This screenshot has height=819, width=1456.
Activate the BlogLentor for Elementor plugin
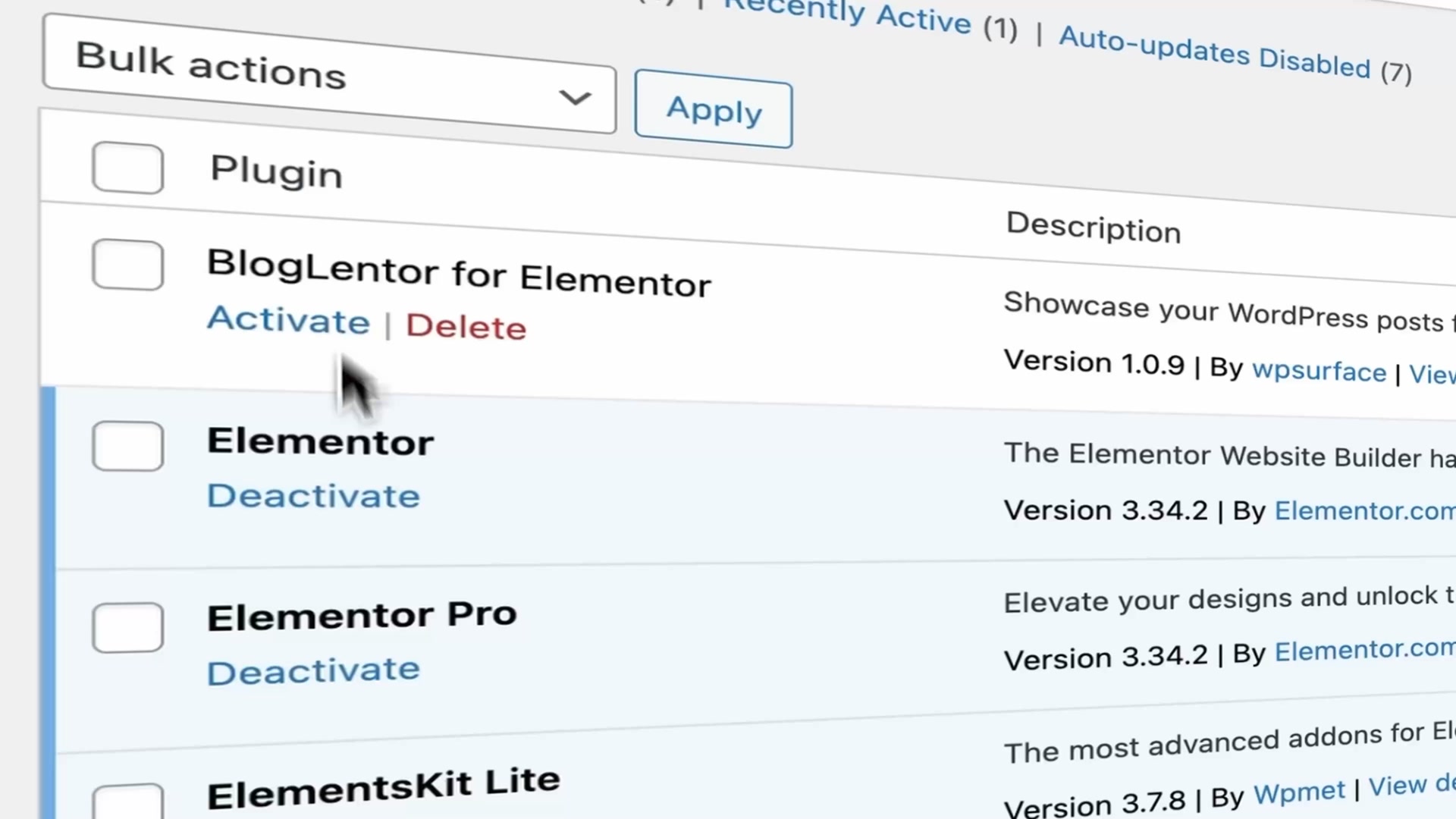pos(289,319)
